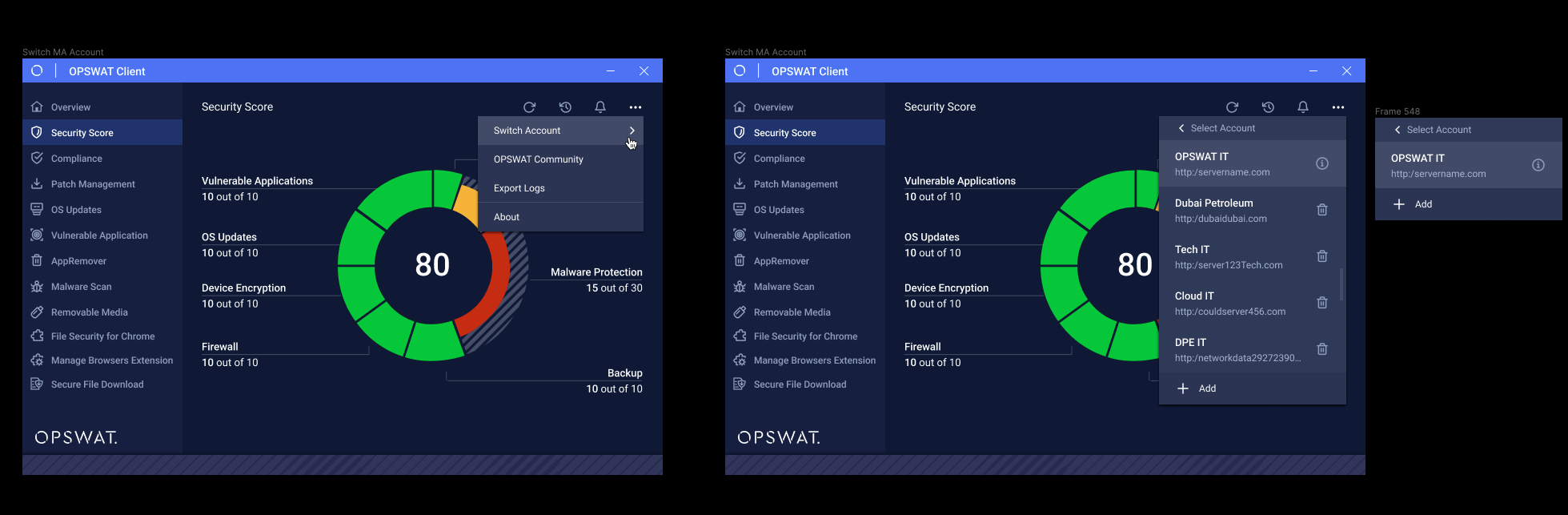
Task: Open Removable Media in left window sidebar
Action: pos(102,312)
